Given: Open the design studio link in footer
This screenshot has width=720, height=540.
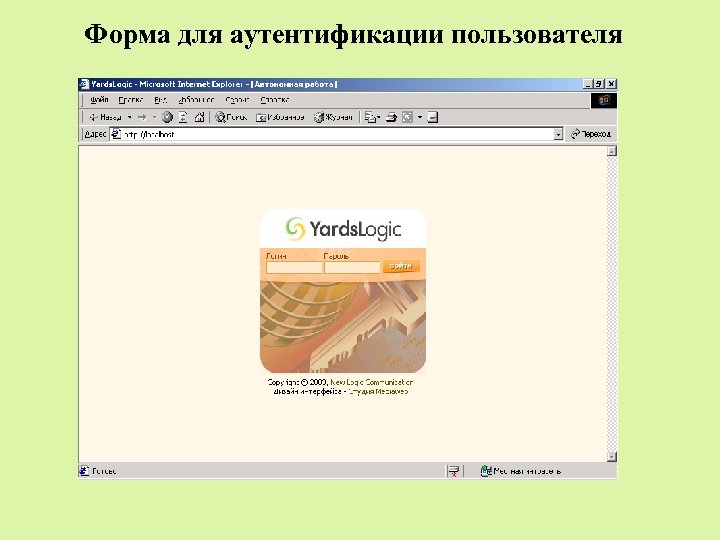Looking at the screenshot, I should (x=378, y=392).
